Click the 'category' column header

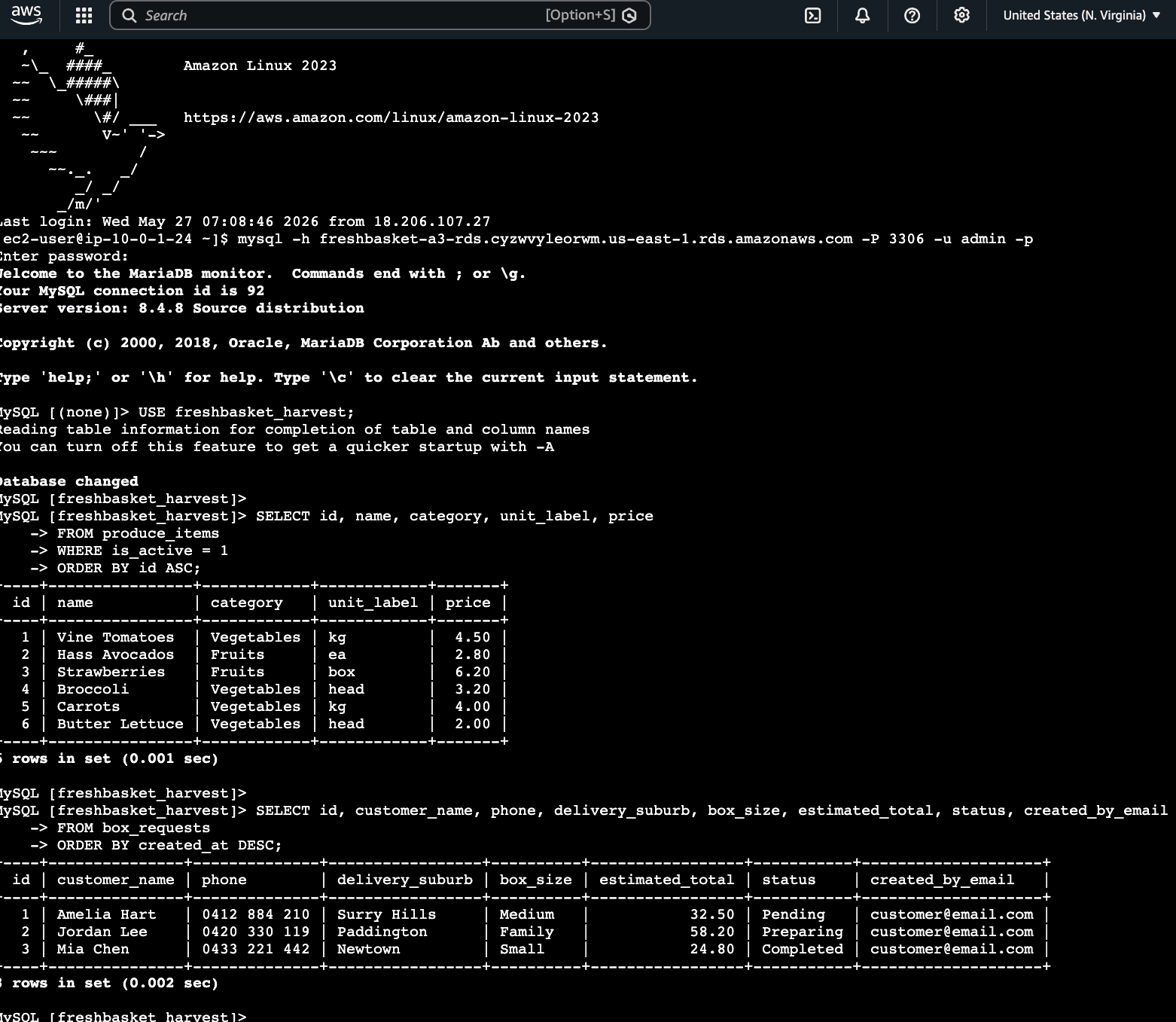click(x=247, y=603)
